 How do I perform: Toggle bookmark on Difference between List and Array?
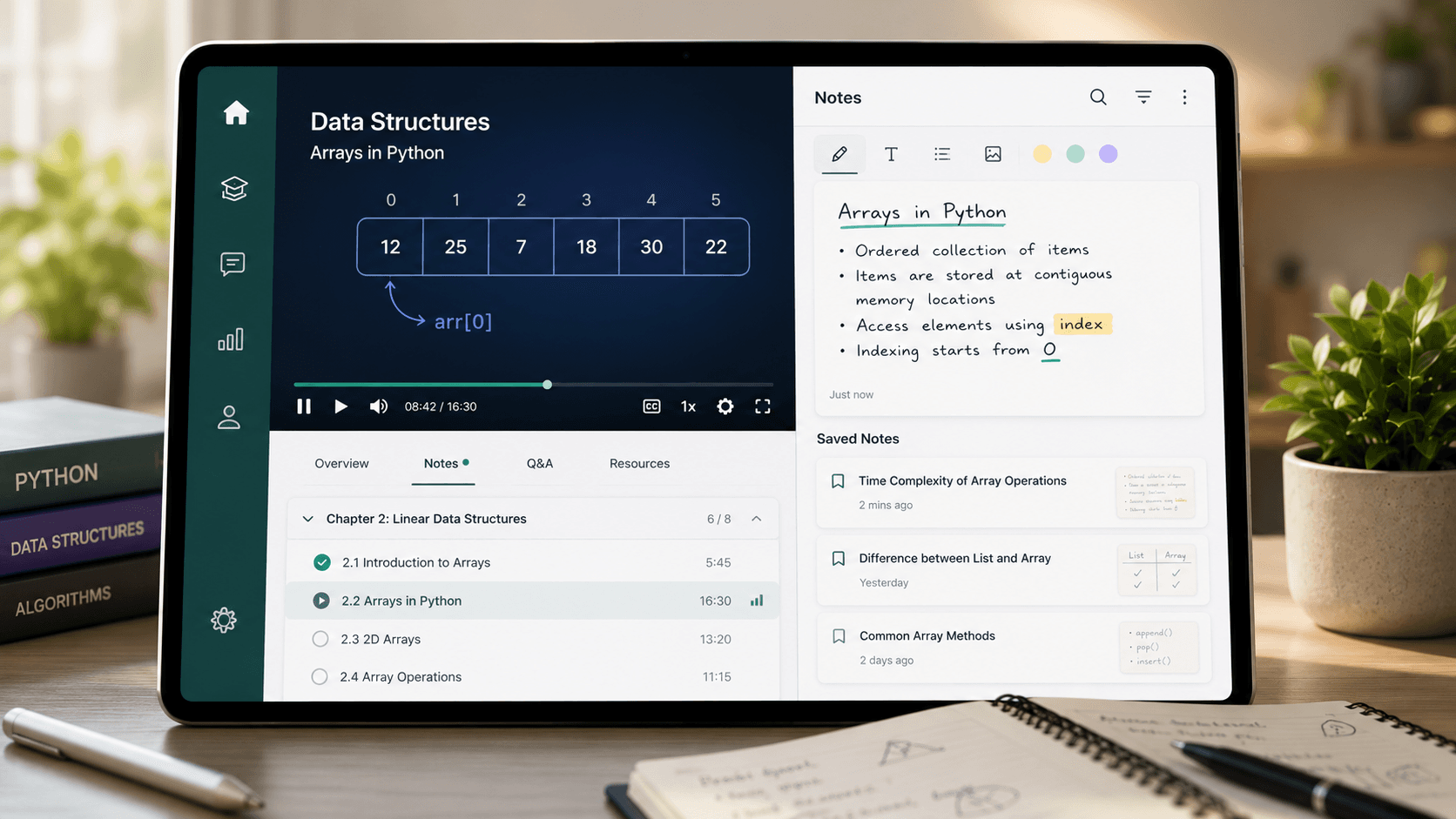[x=839, y=559]
